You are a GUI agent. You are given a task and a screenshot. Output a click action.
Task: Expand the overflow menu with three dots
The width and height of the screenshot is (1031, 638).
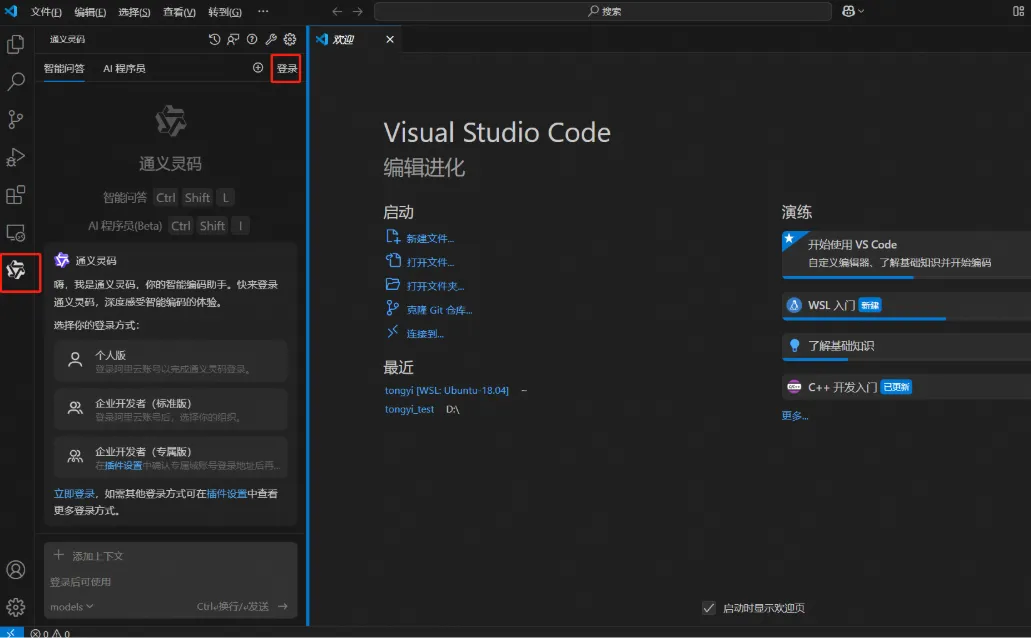coord(263,11)
